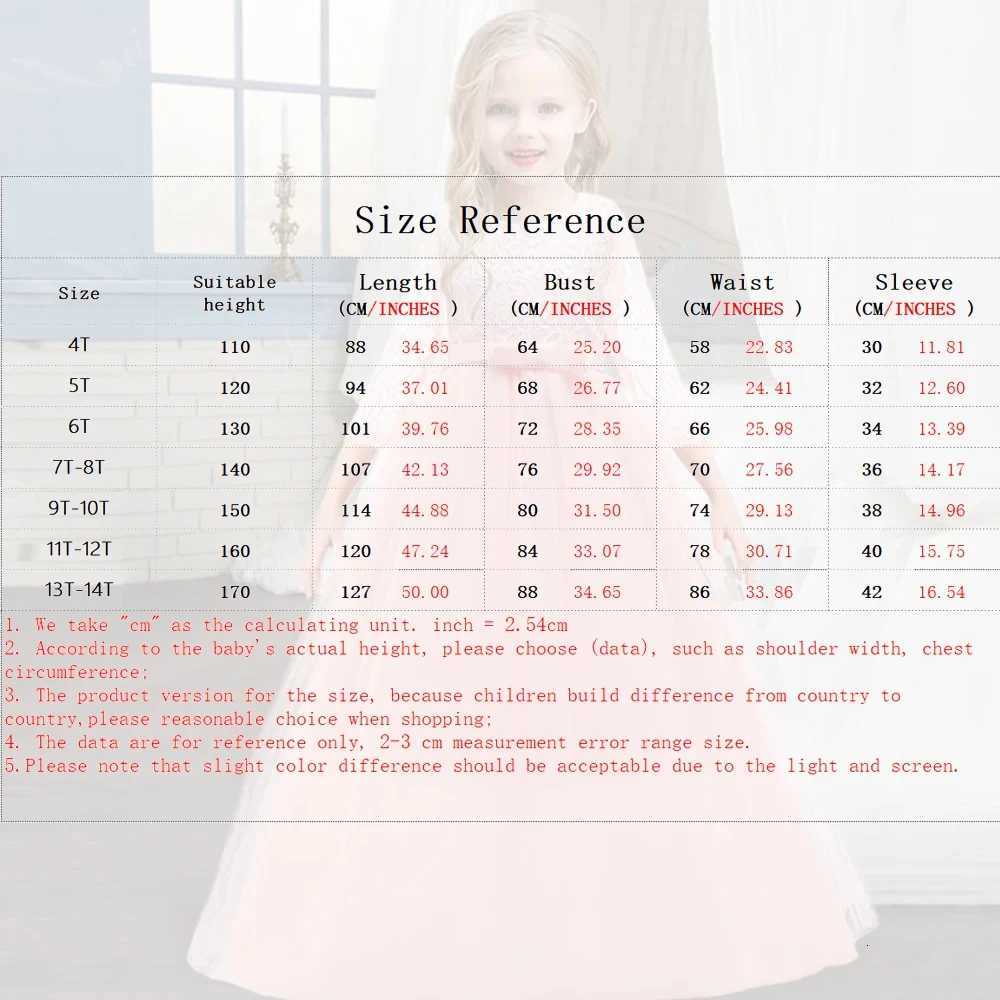This screenshot has width=1000, height=1000.
Task: Select the 4T size row label
Action: click(79, 347)
